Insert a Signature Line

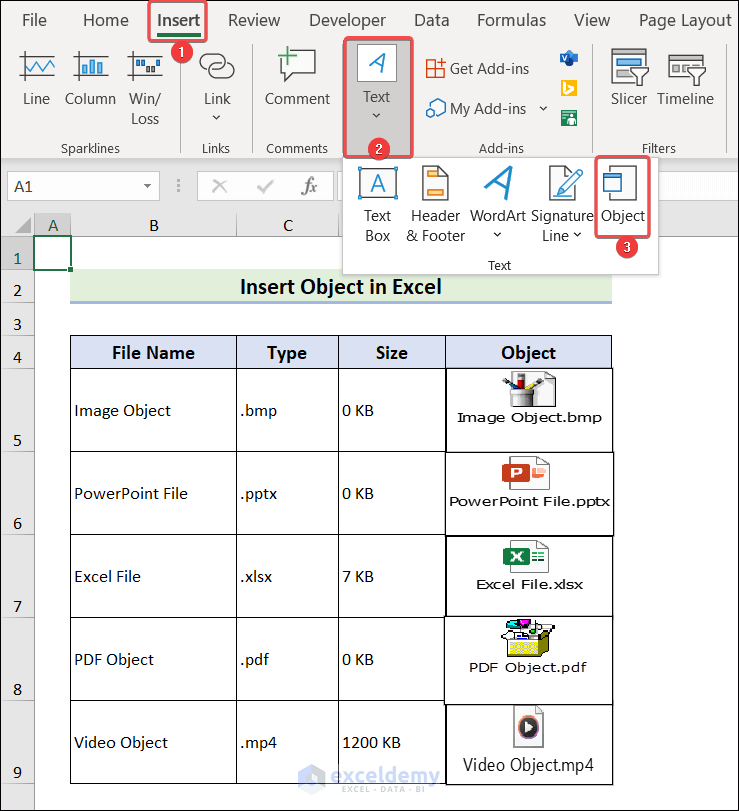[x=562, y=204]
